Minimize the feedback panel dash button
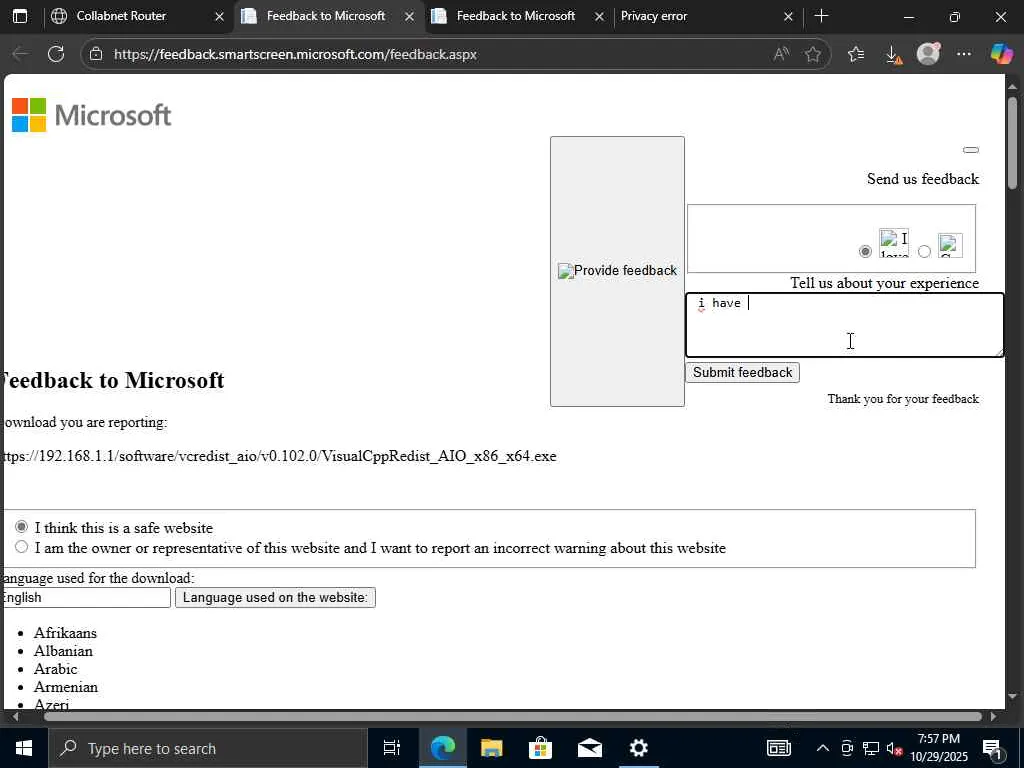The width and height of the screenshot is (1024, 768). click(x=970, y=150)
